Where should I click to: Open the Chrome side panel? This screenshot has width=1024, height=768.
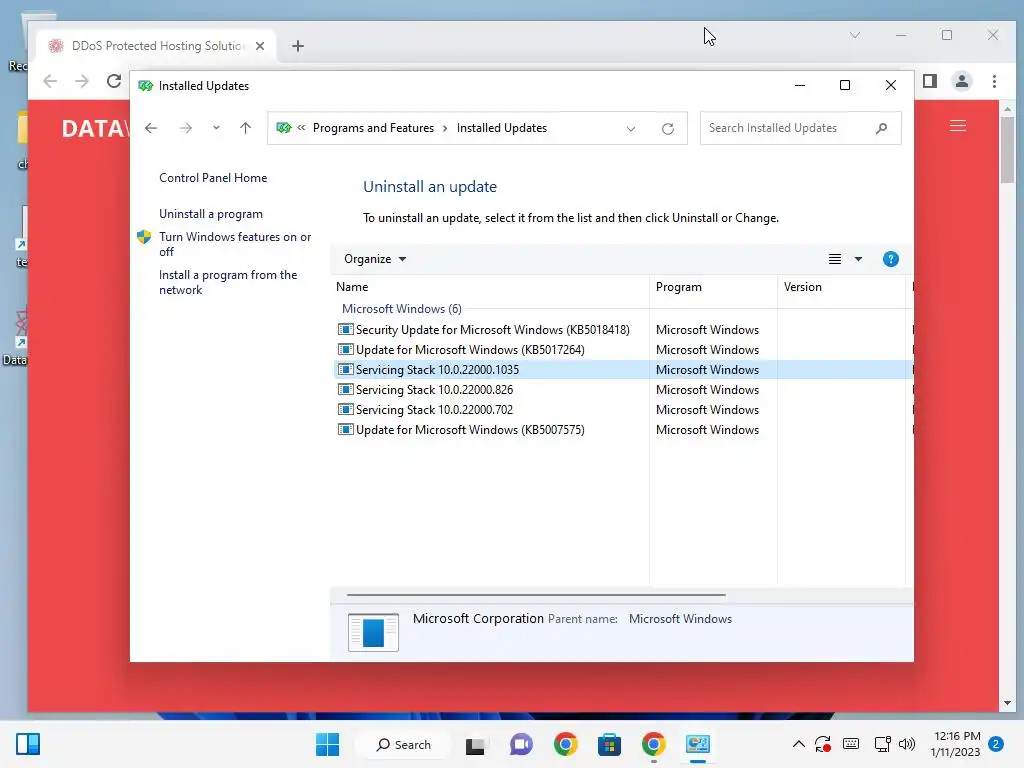coord(930,81)
